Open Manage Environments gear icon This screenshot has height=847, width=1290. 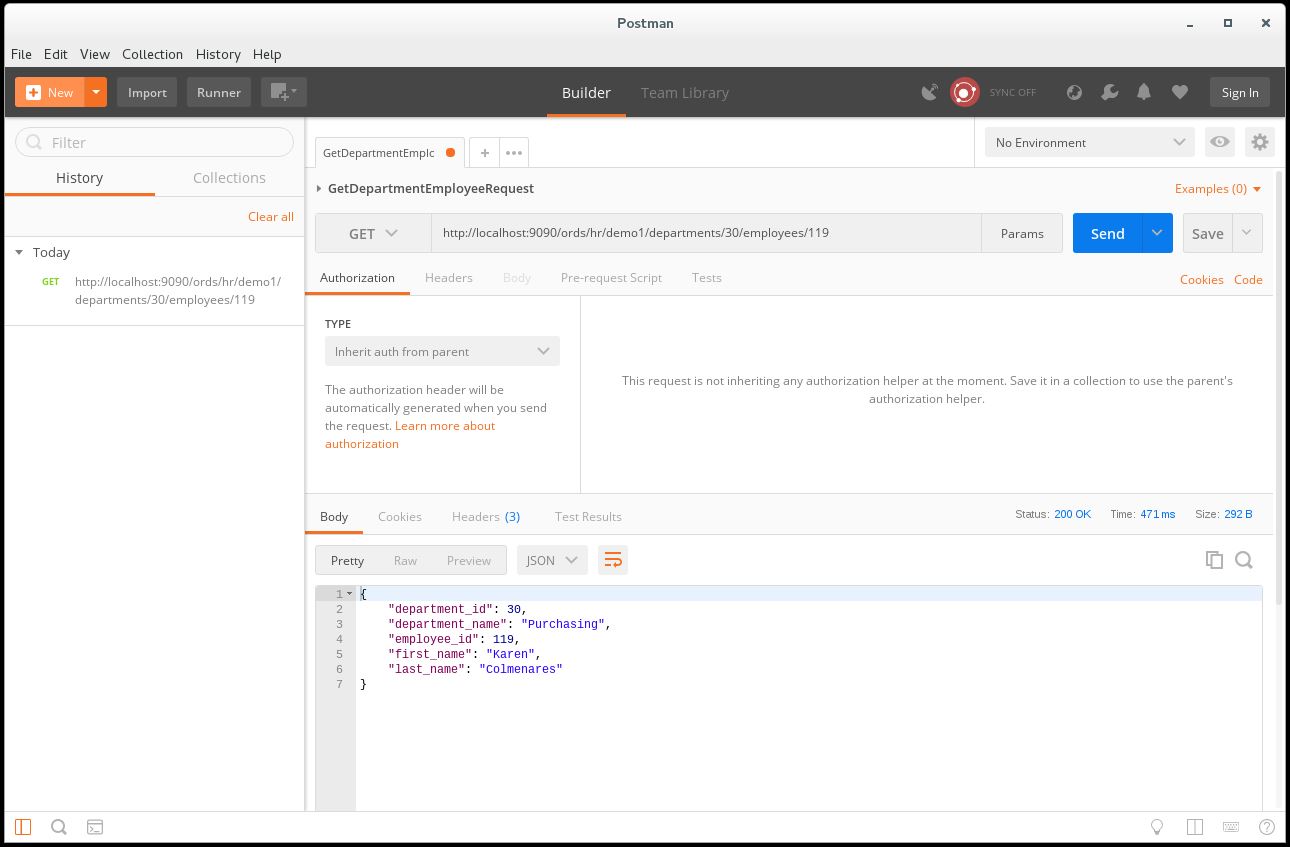click(1259, 142)
